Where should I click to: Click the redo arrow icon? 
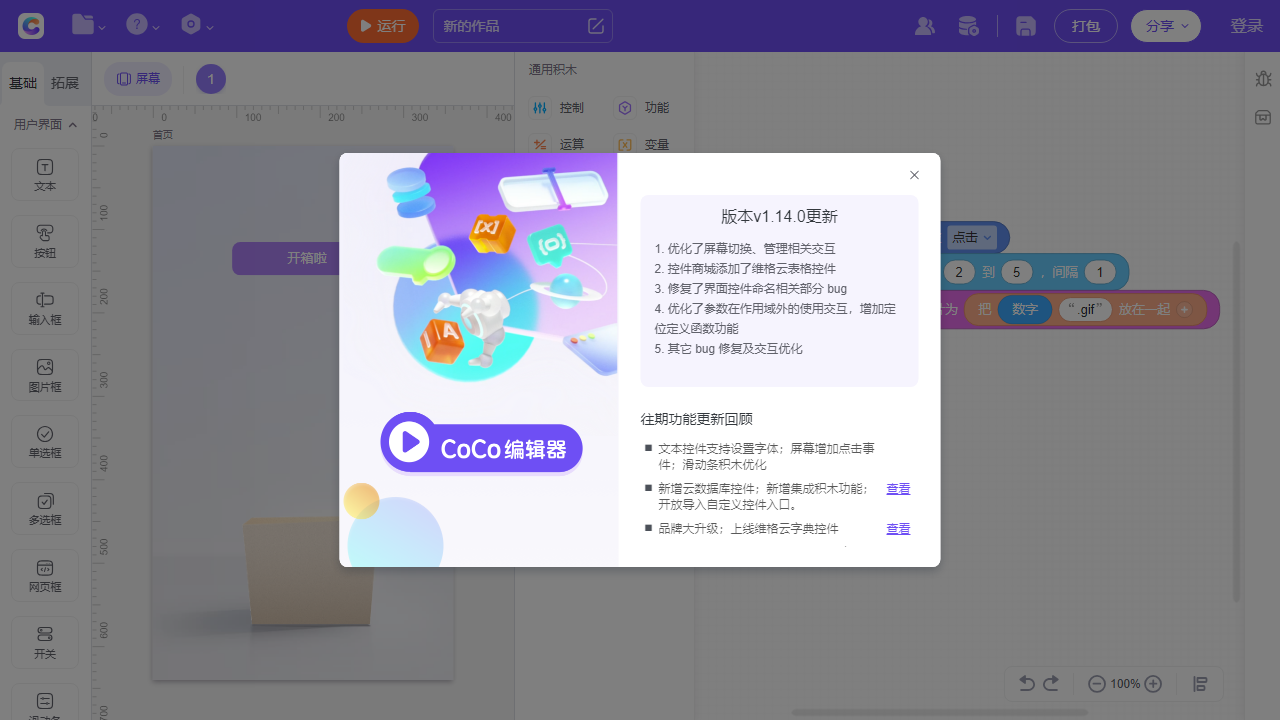pyautogui.click(x=1051, y=684)
